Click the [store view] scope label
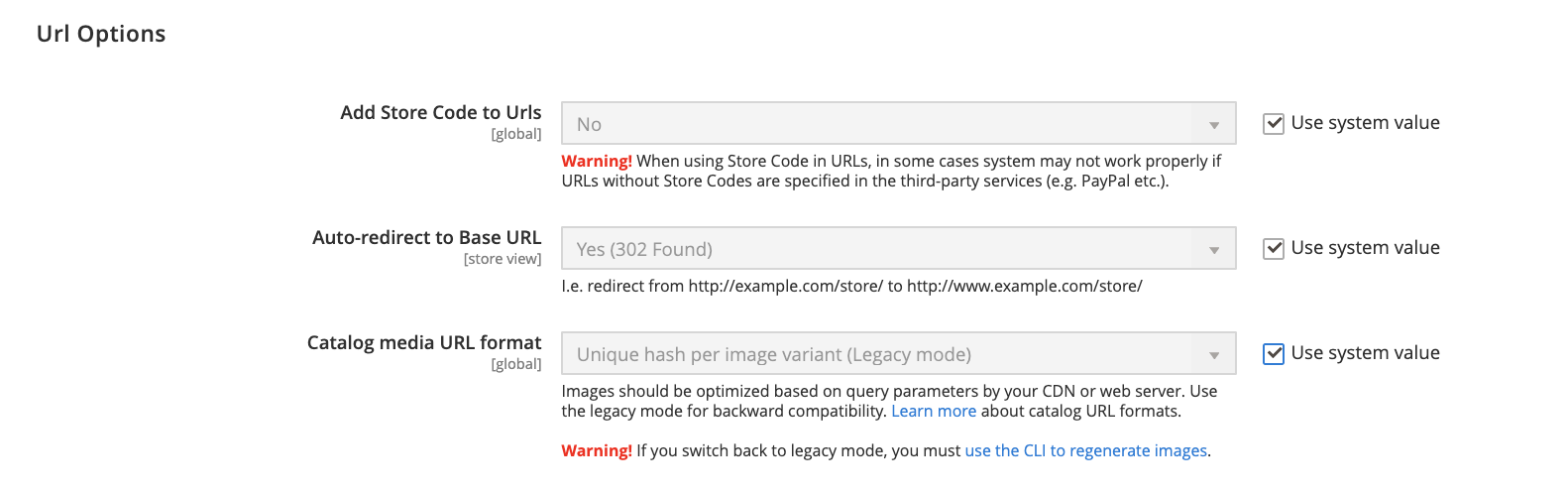Screen dimensions: 1568x496 pos(503,259)
